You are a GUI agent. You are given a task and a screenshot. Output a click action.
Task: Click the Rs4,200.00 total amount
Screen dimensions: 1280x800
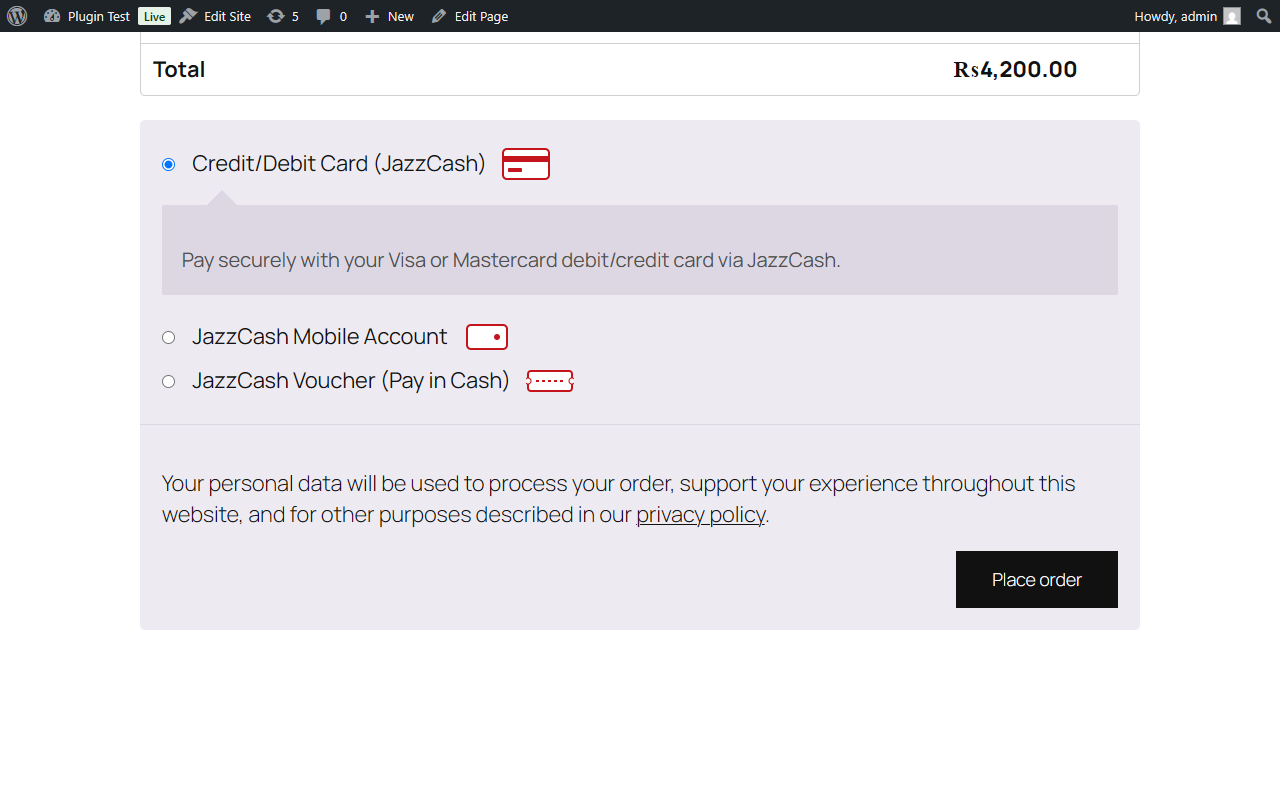[x=1015, y=69]
